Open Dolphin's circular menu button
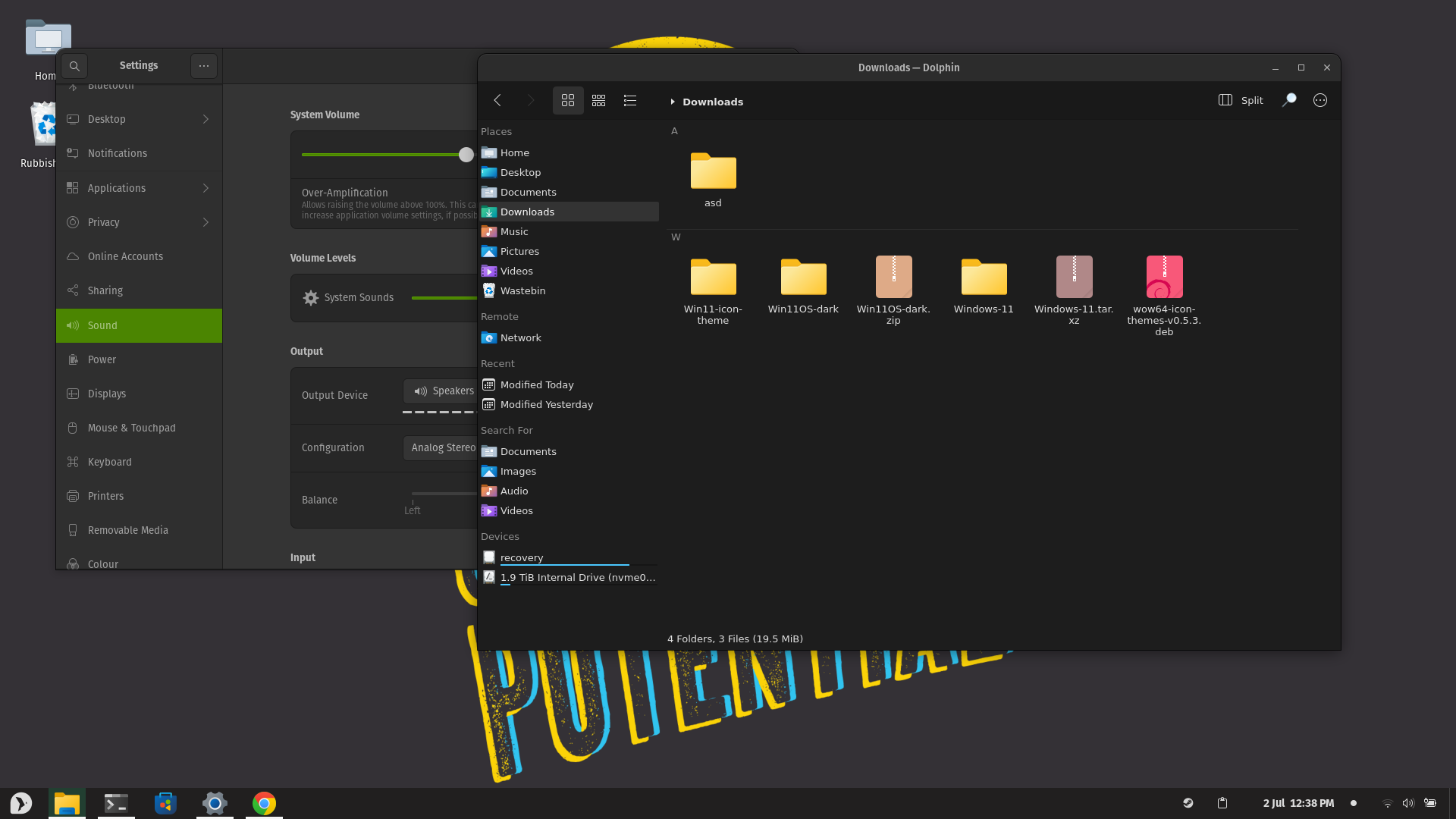Image resolution: width=1456 pixels, height=819 pixels. point(1319,100)
